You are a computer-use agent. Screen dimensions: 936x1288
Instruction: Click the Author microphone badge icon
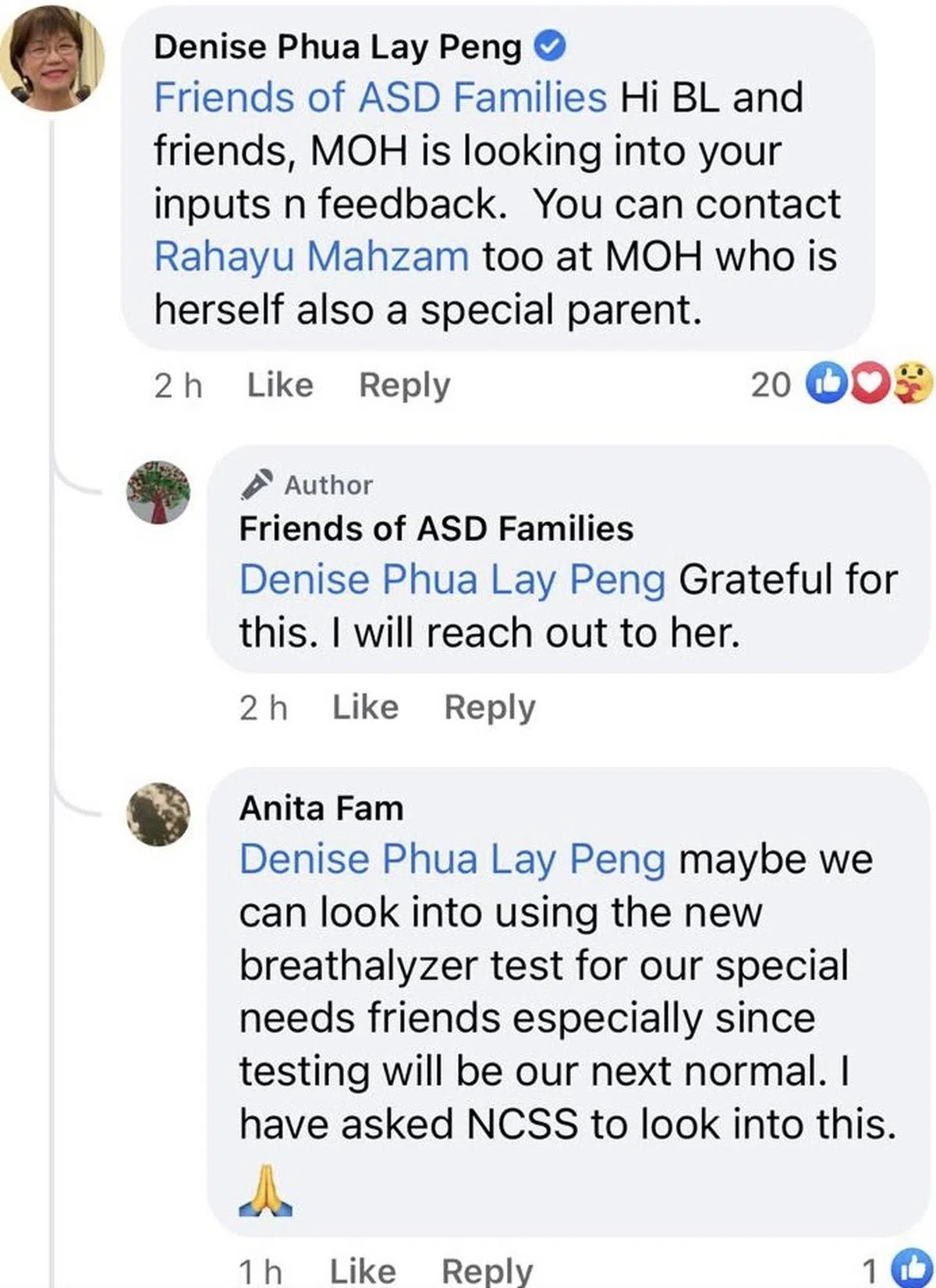point(257,484)
